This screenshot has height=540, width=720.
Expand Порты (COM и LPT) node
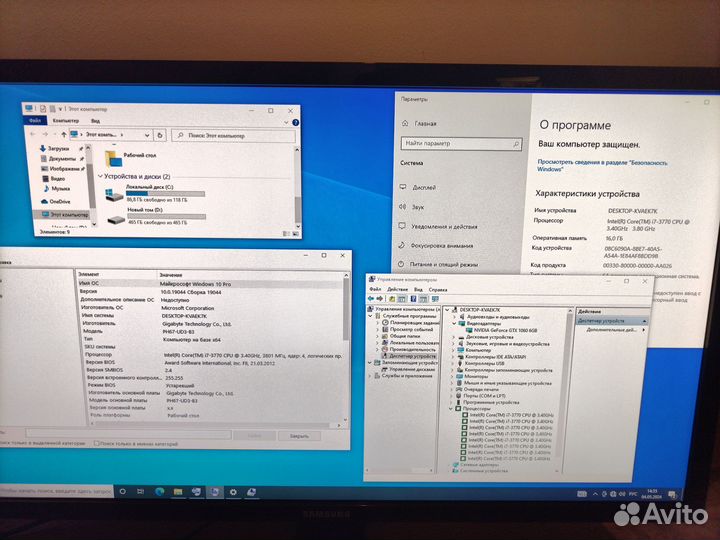[452, 395]
